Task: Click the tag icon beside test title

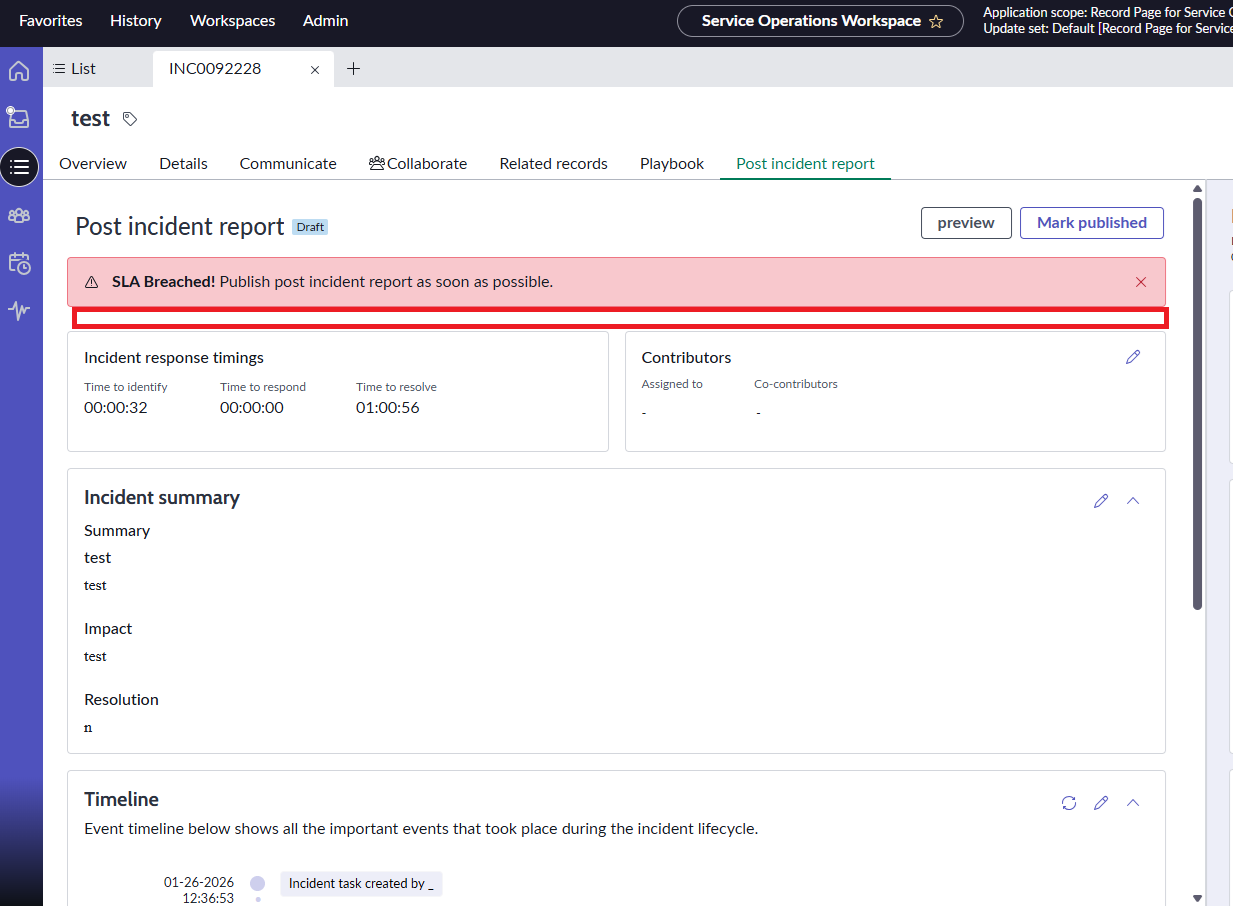Action: point(129,119)
